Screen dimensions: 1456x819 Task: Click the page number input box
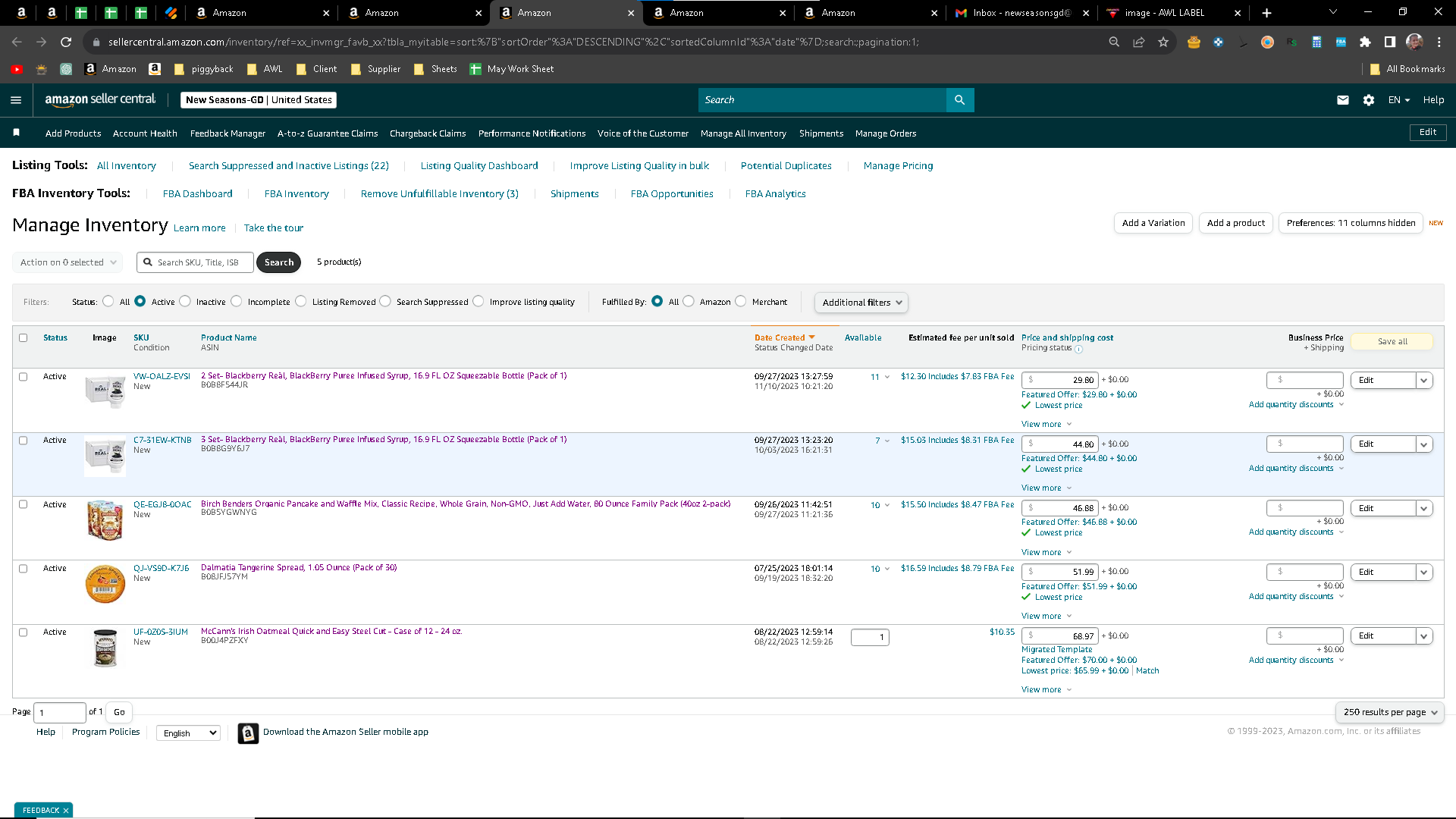click(x=60, y=713)
